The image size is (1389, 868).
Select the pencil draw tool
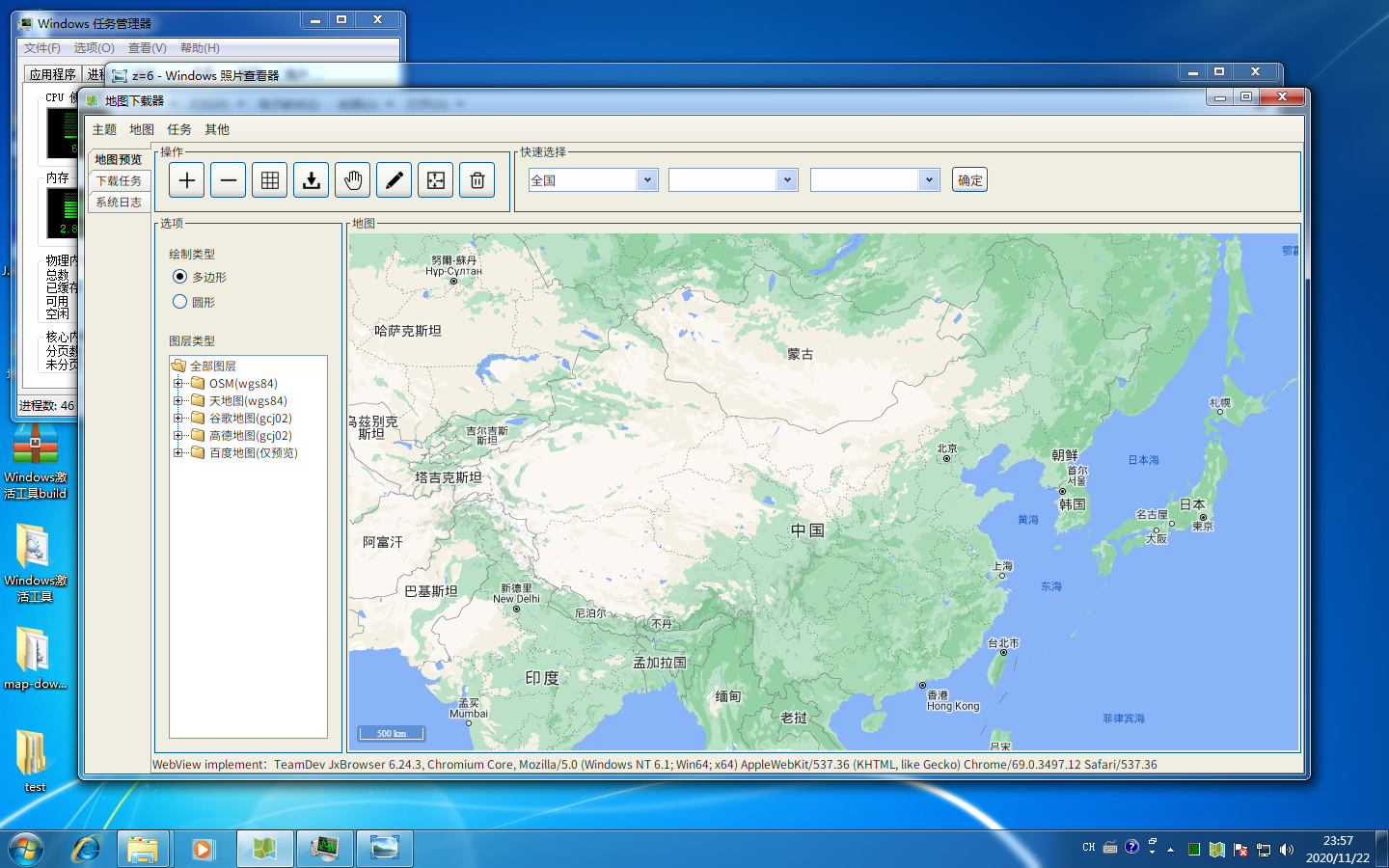click(395, 180)
